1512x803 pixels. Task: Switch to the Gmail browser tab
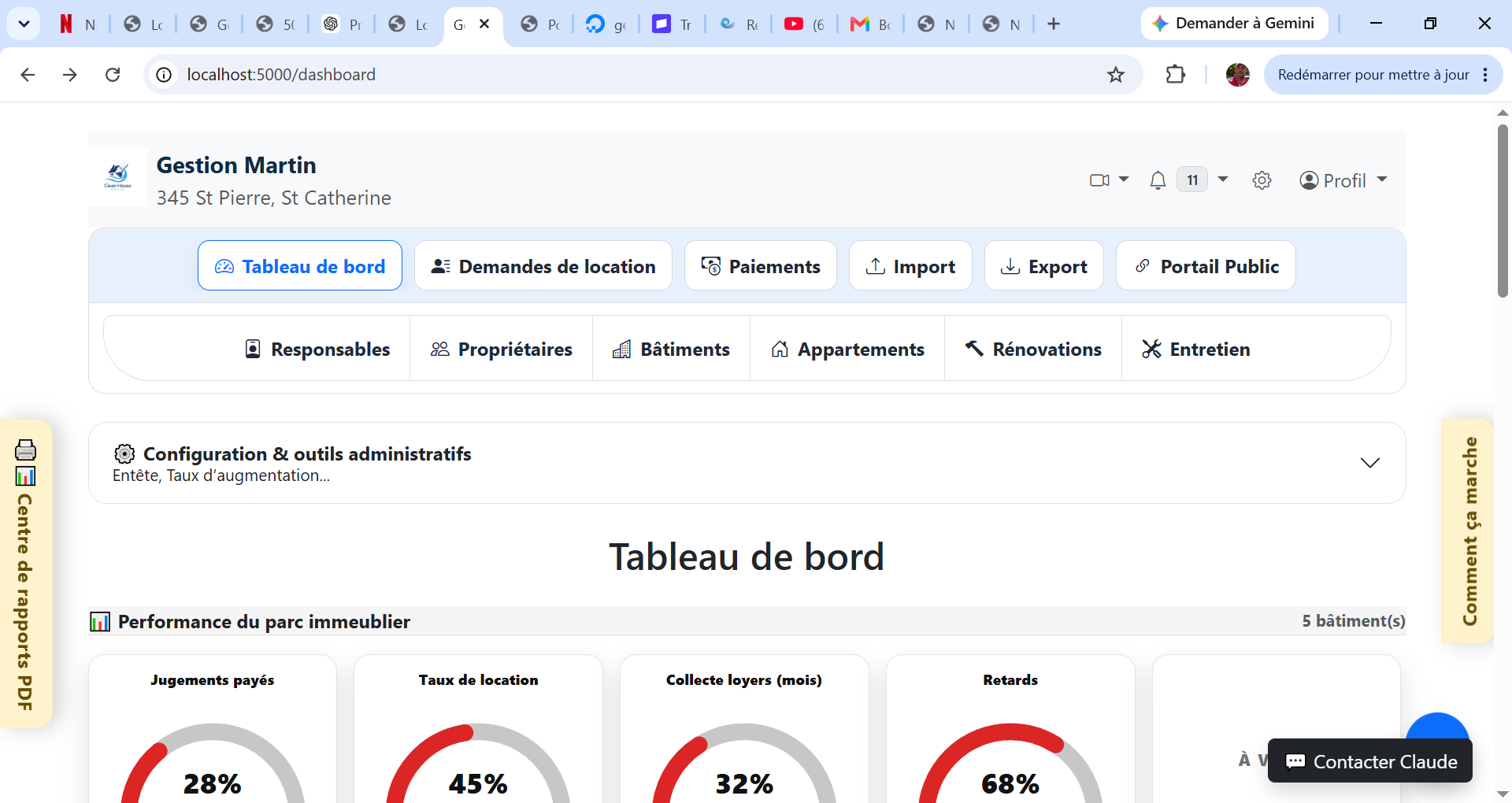(x=871, y=24)
